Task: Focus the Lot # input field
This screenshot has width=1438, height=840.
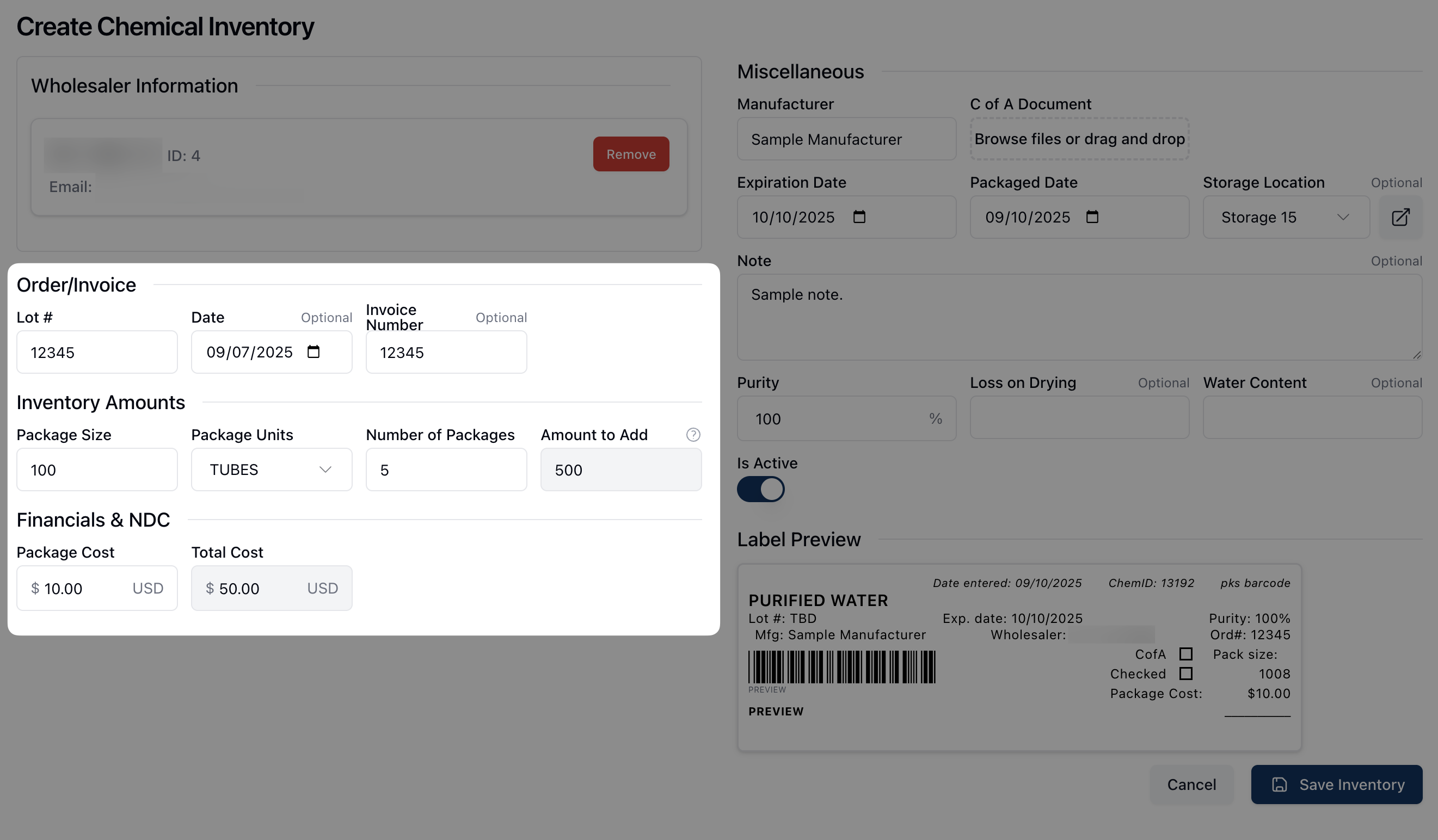Action: (x=97, y=352)
